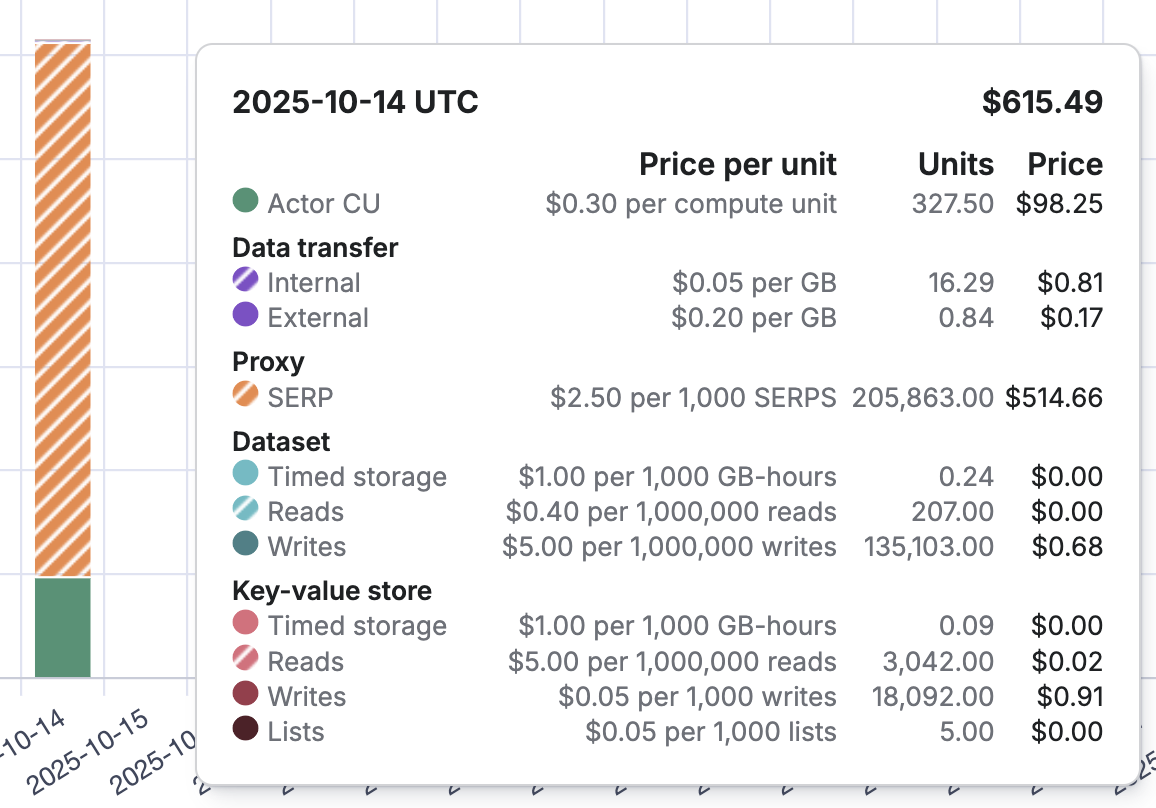Click the green Actor CU legend dot

(245, 202)
